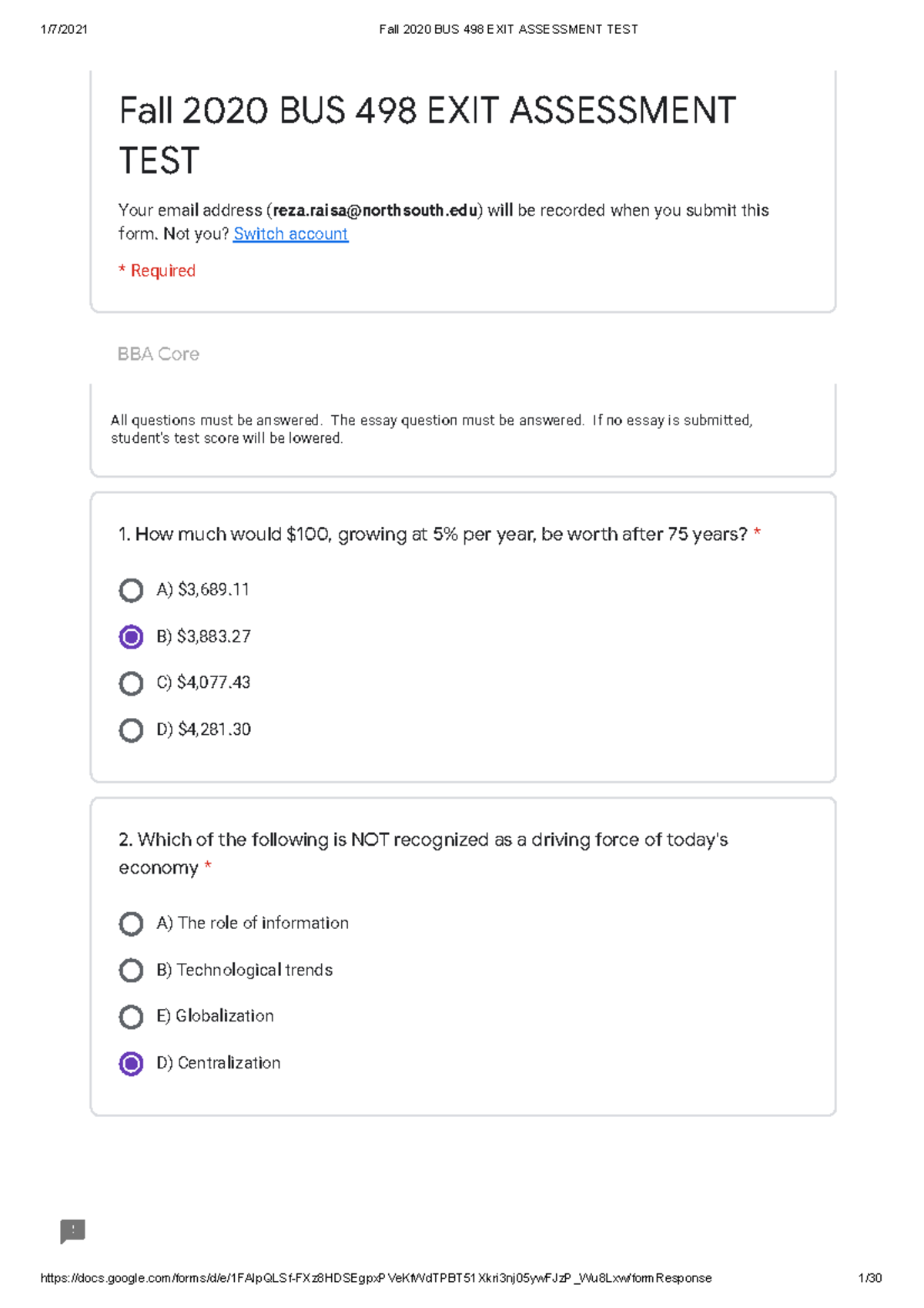924x1308 pixels.
Task: Click the Google Forms URL in footer
Action: pos(376,1278)
